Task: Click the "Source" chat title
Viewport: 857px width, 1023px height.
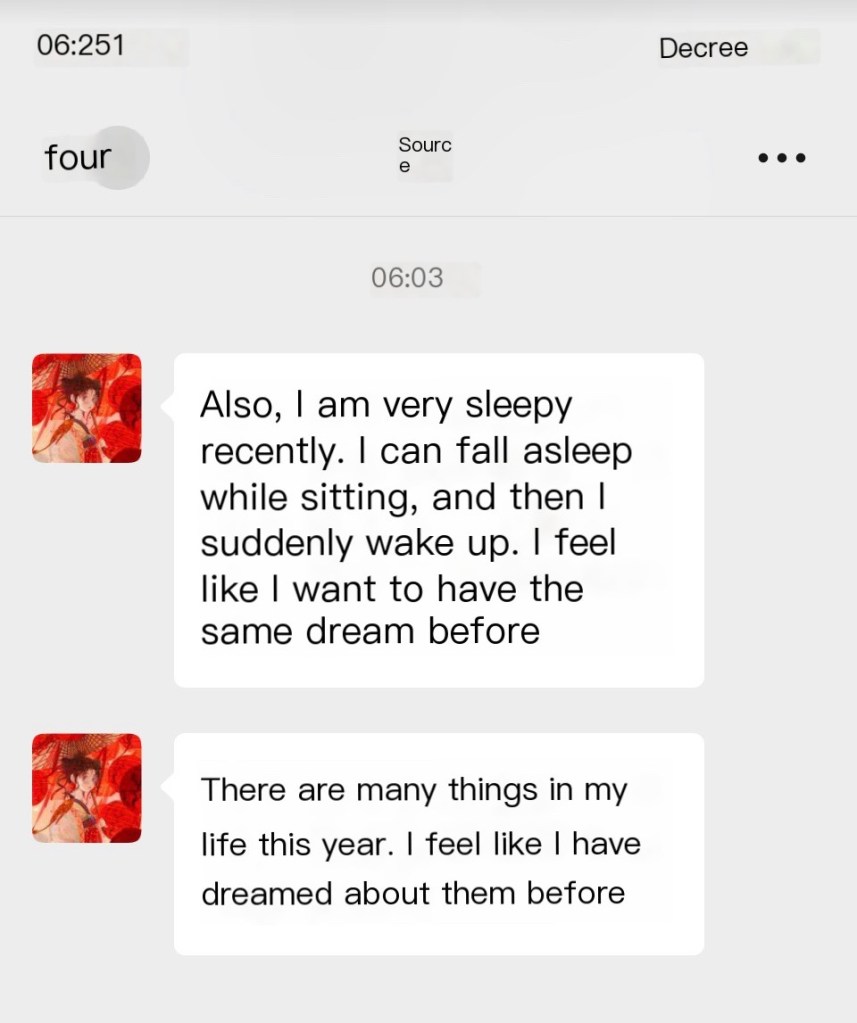Action: click(x=424, y=155)
